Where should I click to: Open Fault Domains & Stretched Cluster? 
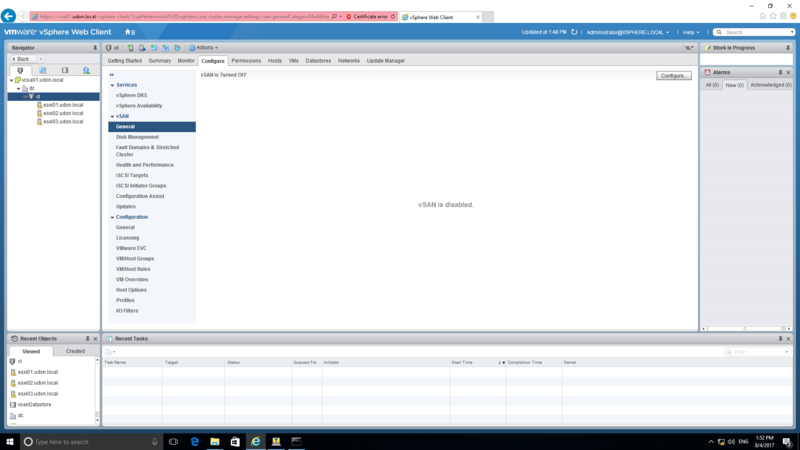(147, 151)
